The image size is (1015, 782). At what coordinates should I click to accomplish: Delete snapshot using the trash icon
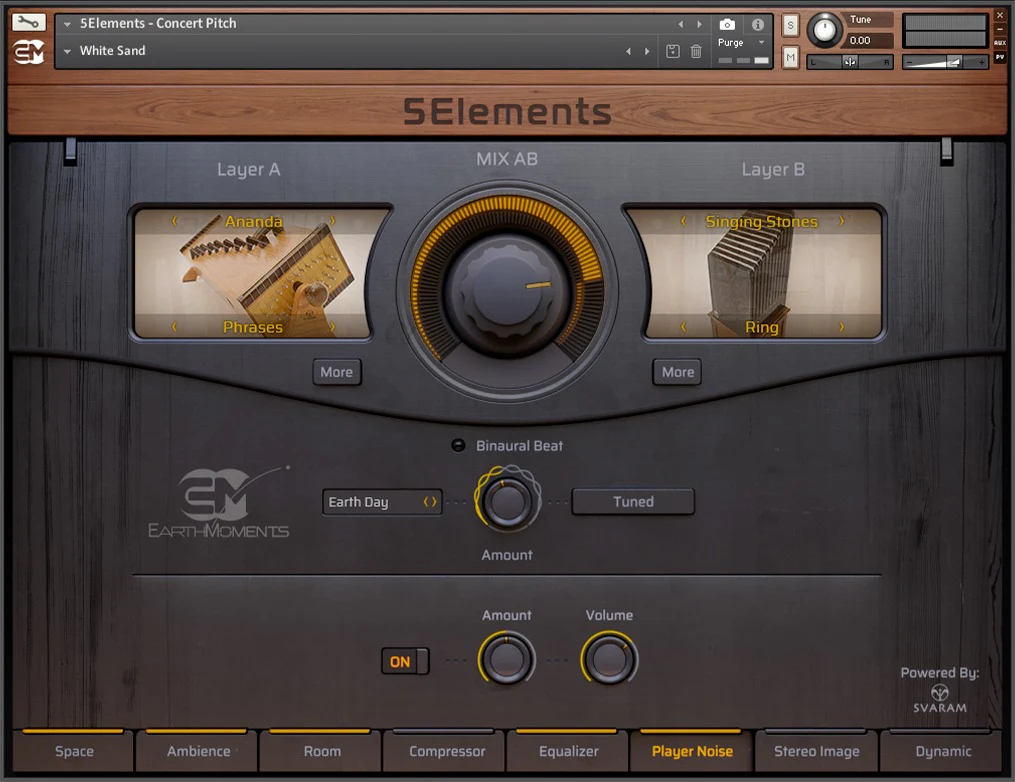coord(696,51)
